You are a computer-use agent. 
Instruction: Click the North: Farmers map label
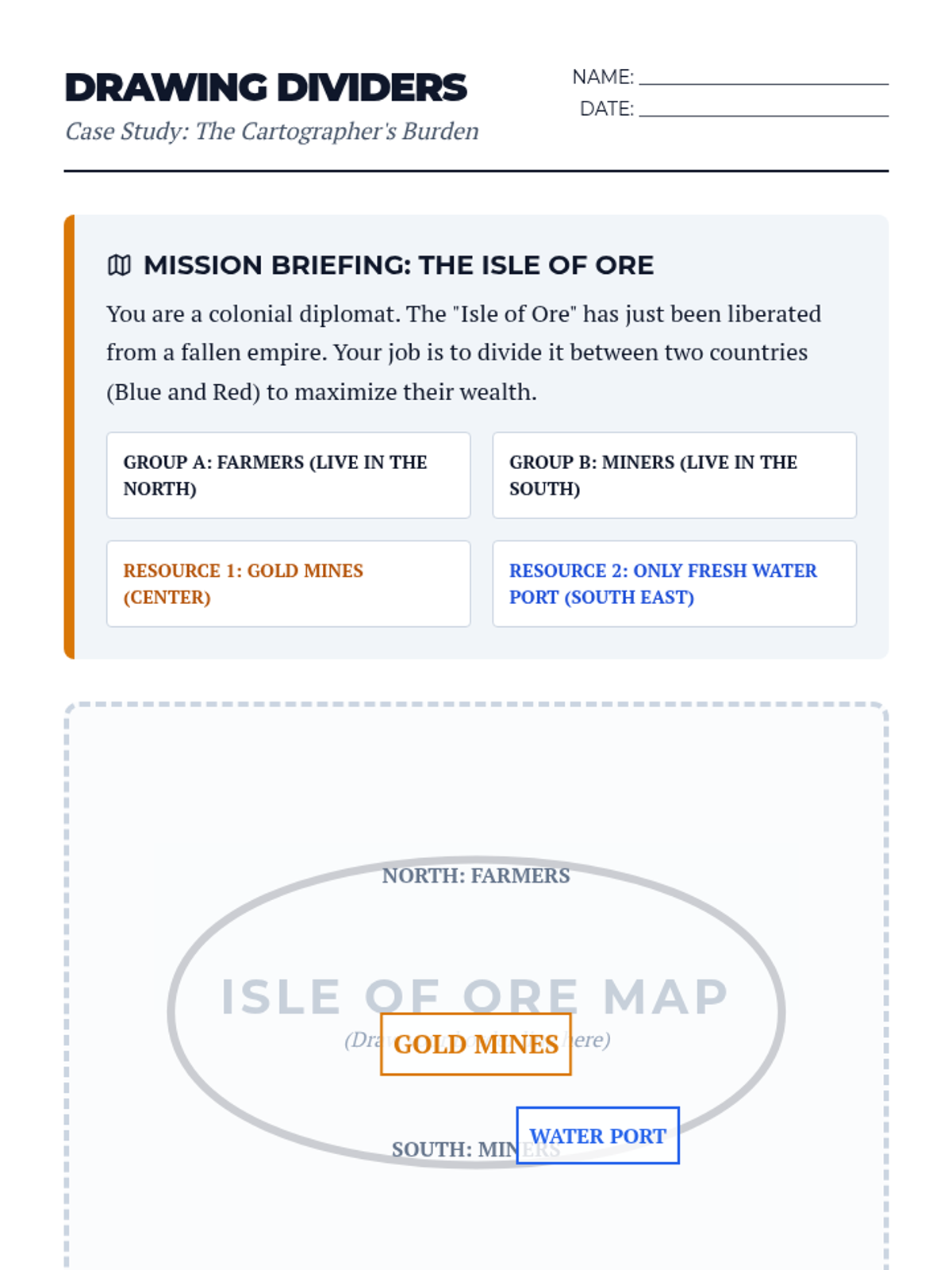point(475,876)
